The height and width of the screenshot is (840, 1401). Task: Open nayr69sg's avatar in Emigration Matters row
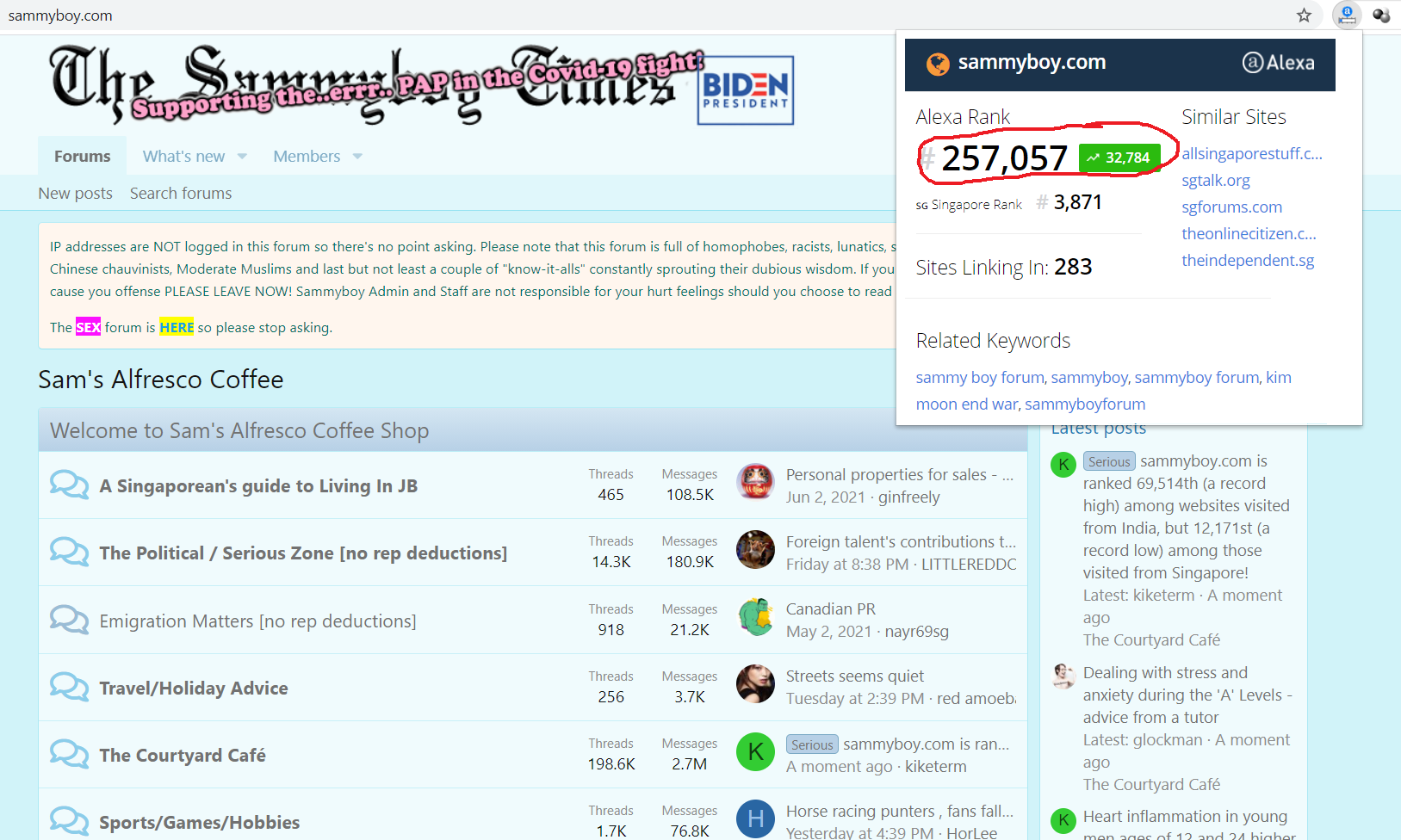coord(755,617)
